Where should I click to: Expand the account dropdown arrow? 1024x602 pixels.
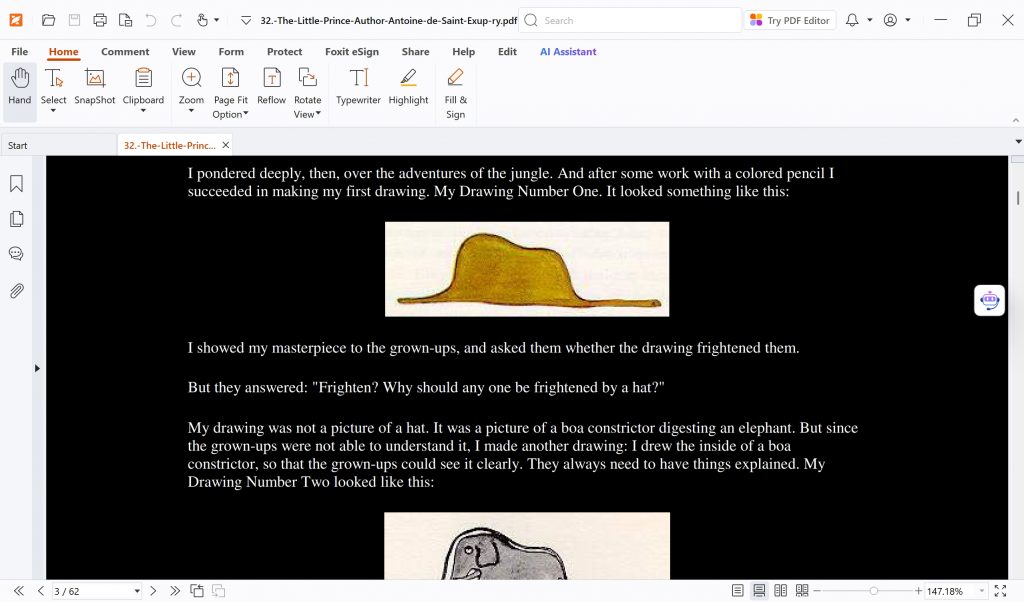click(x=908, y=20)
